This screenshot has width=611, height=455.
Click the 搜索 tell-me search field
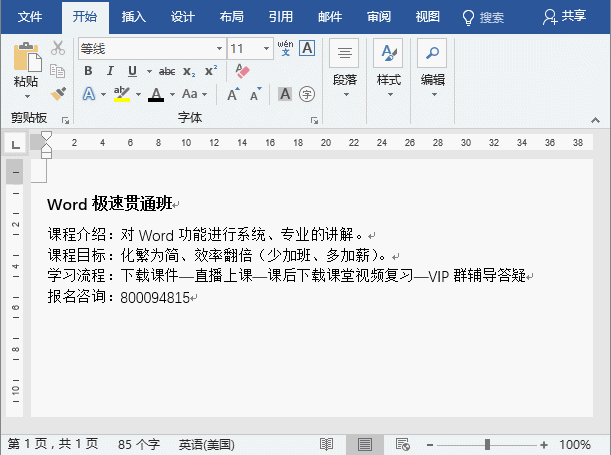[x=483, y=17]
